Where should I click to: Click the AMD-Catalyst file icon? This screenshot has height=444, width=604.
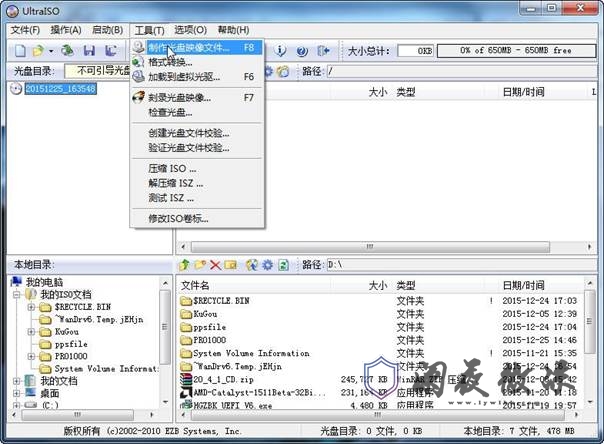coord(186,392)
